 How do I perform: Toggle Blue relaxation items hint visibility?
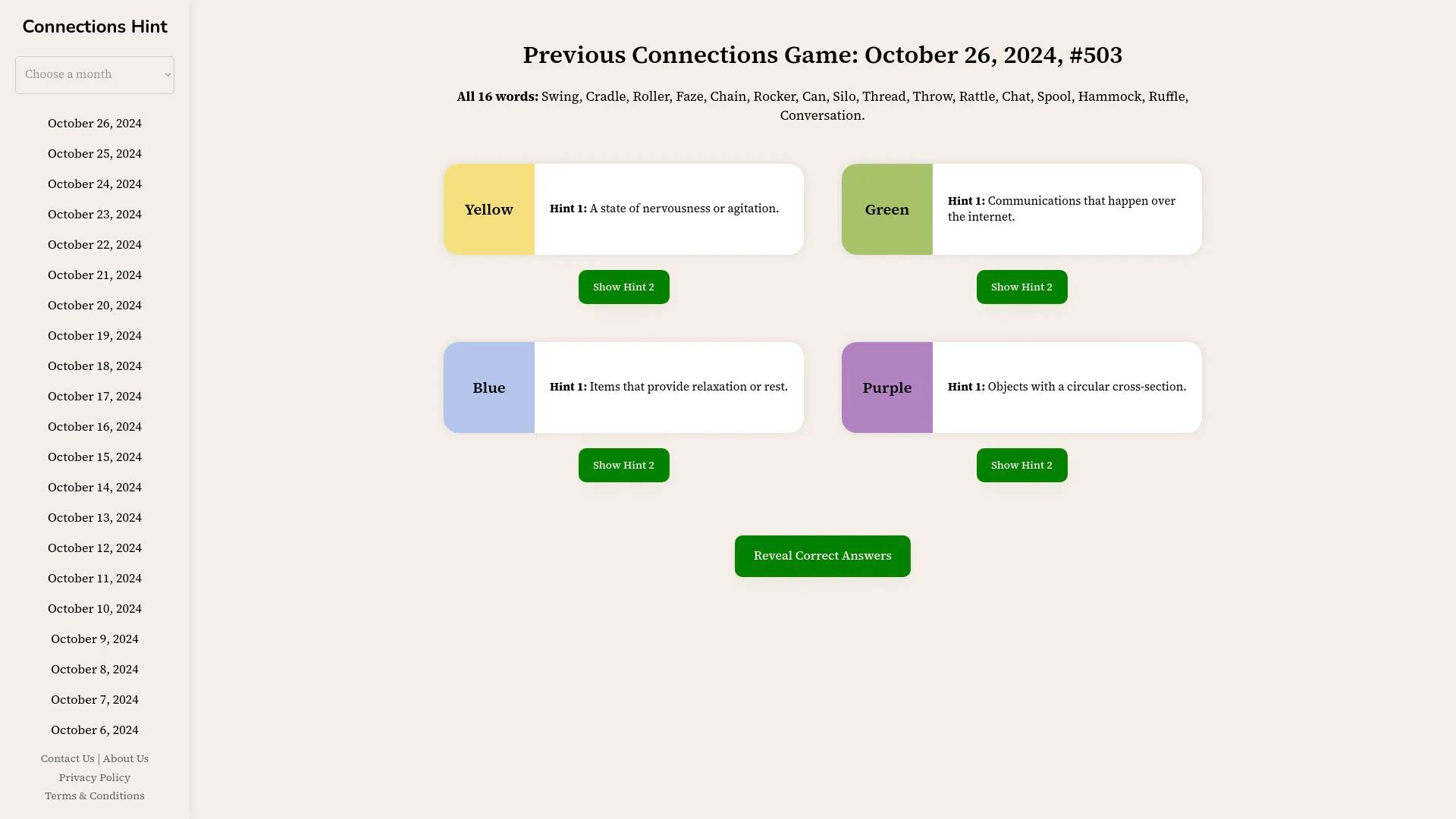pos(623,465)
